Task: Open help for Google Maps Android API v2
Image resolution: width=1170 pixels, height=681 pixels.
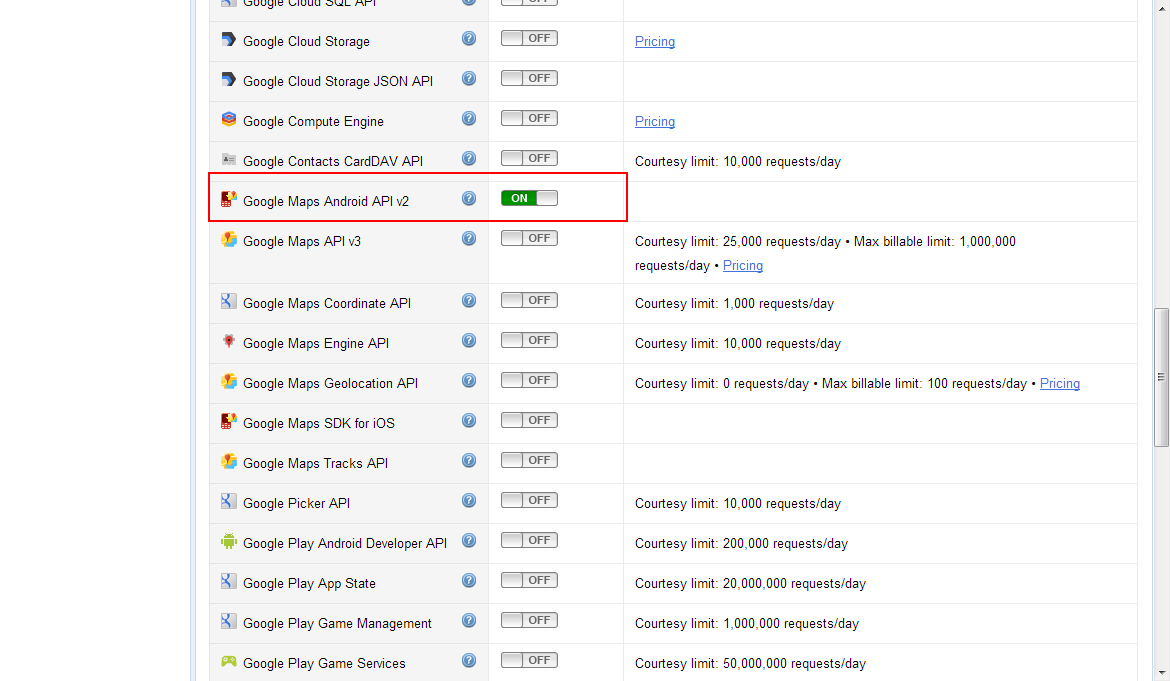Action: click(469, 198)
